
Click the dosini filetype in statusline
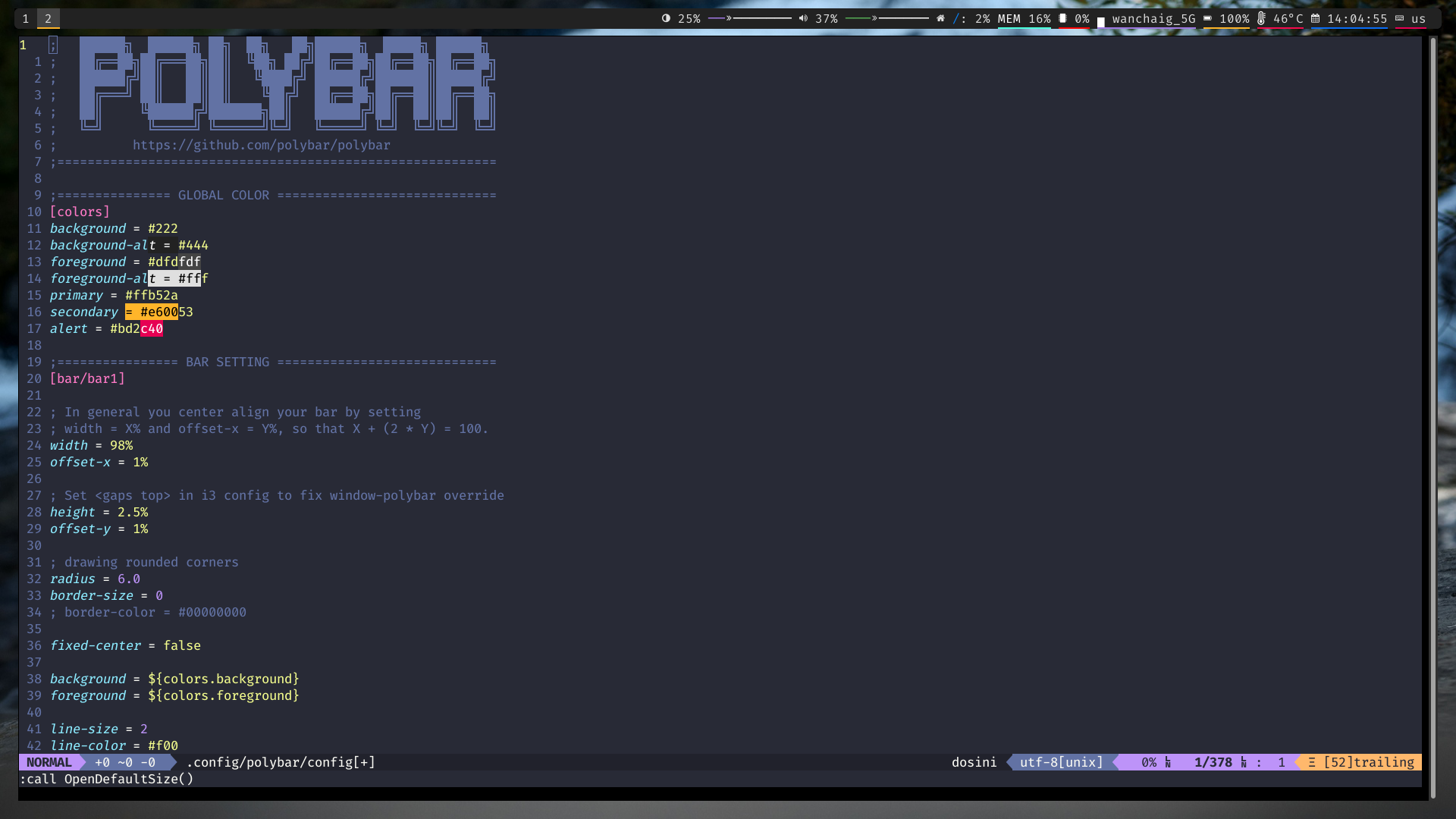[974, 762]
